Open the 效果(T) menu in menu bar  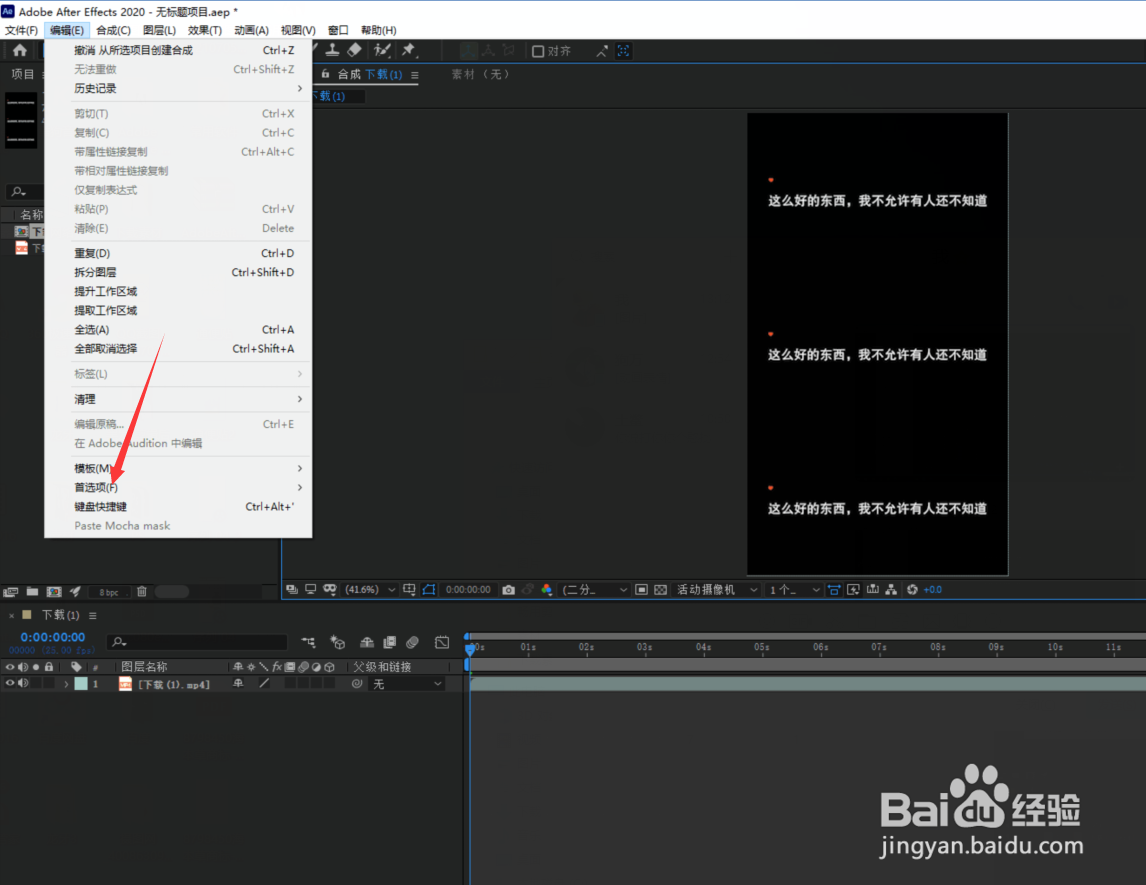pyautogui.click(x=205, y=30)
